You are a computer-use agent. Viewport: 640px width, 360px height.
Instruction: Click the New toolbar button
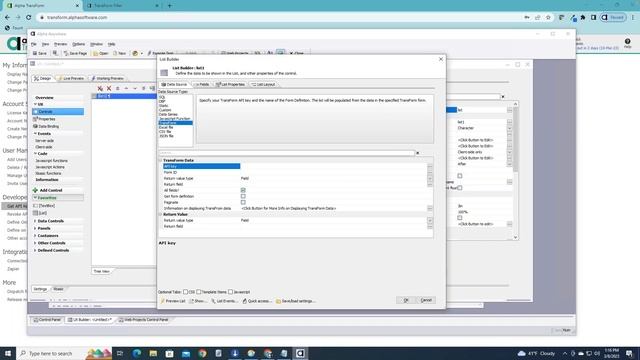(119, 53)
